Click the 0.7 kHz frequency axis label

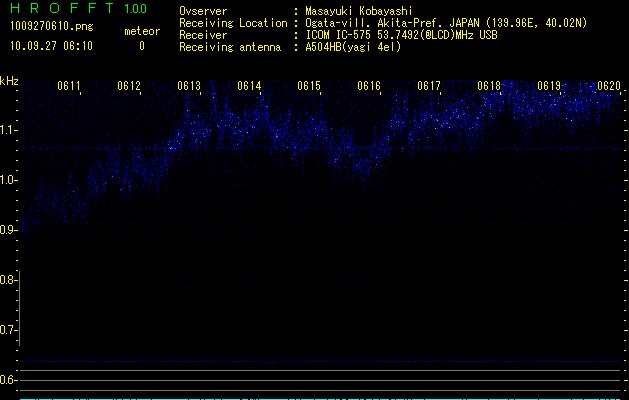pos(8,330)
